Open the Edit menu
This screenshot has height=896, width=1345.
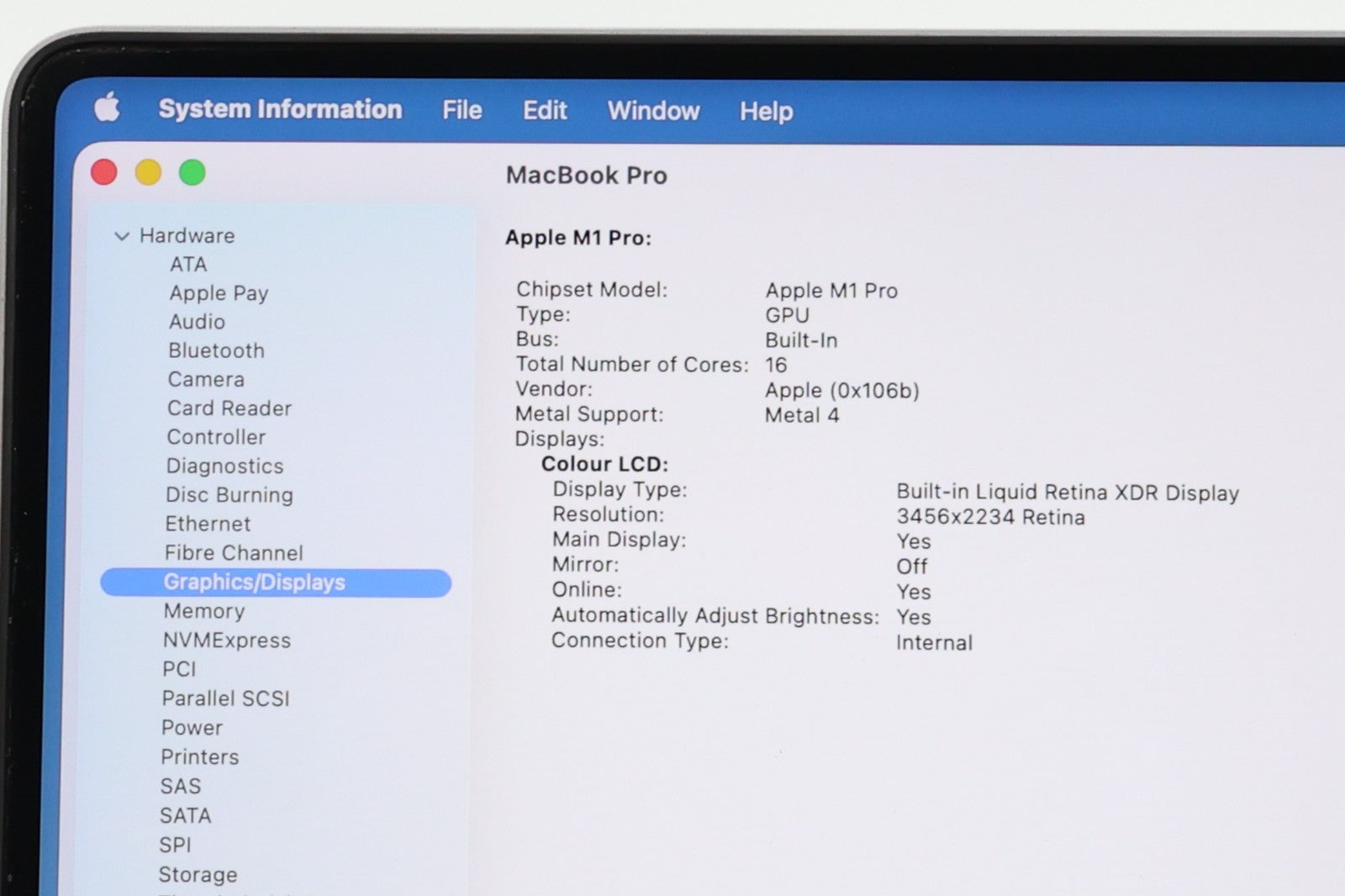[544, 110]
